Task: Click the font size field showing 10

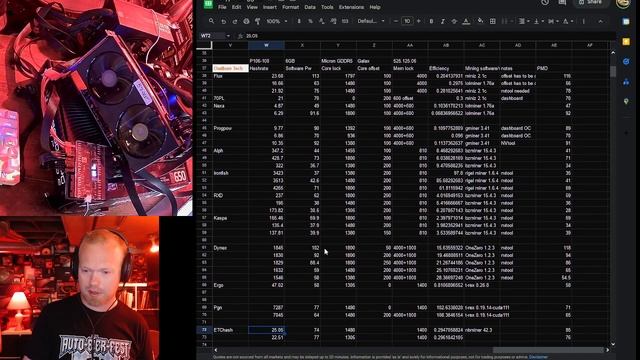Action: (x=407, y=21)
